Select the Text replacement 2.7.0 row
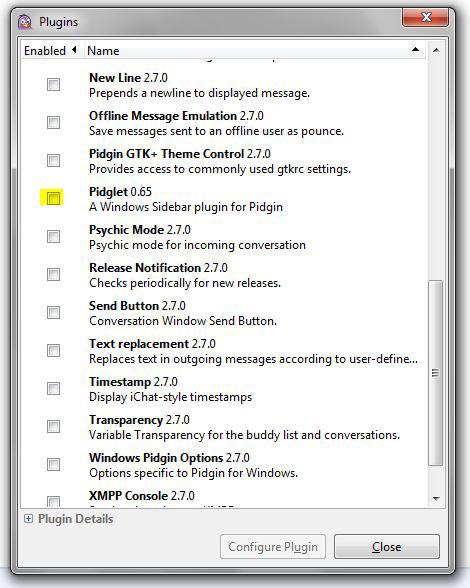 point(224,351)
